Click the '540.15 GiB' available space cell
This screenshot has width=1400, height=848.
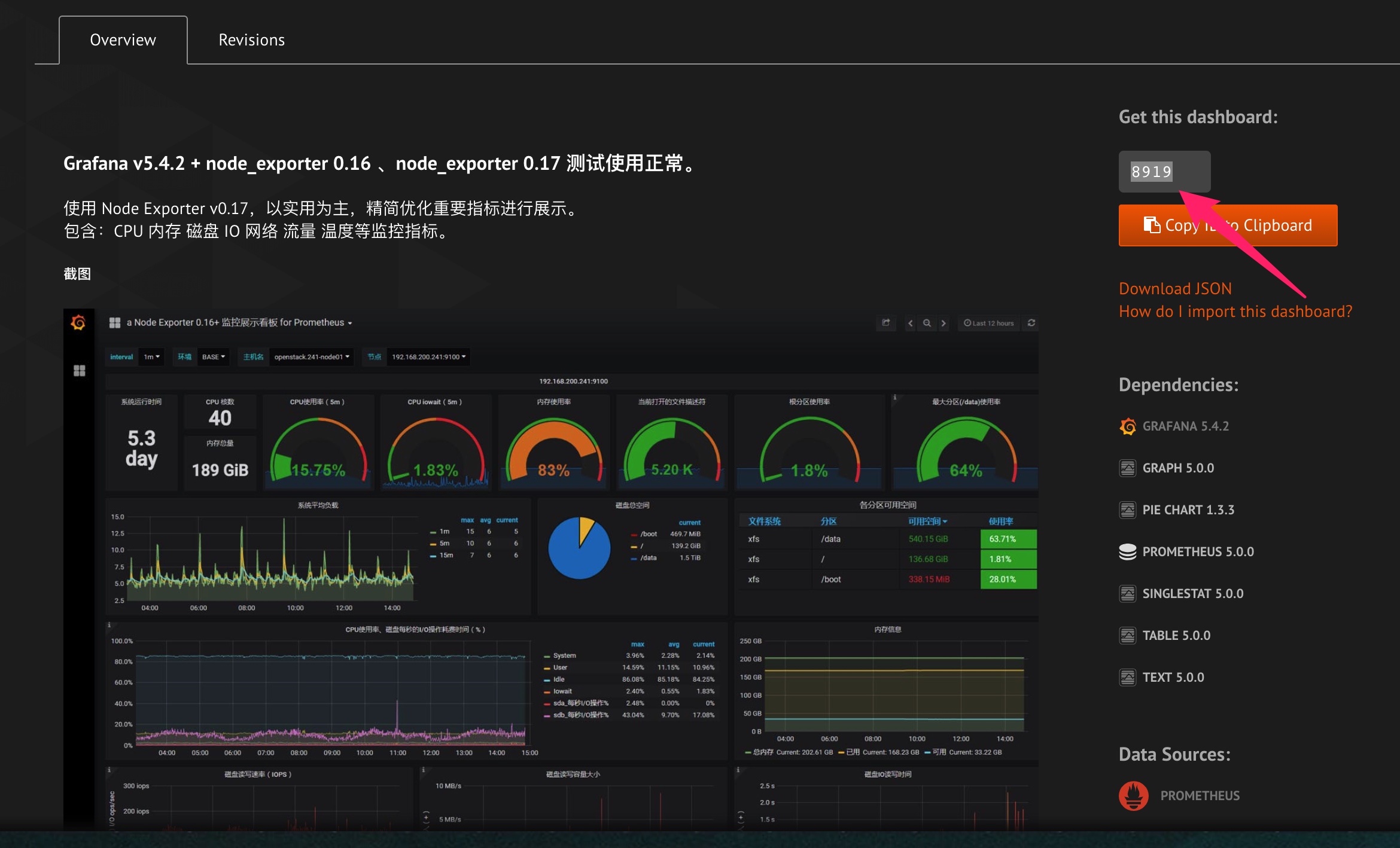point(928,539)
